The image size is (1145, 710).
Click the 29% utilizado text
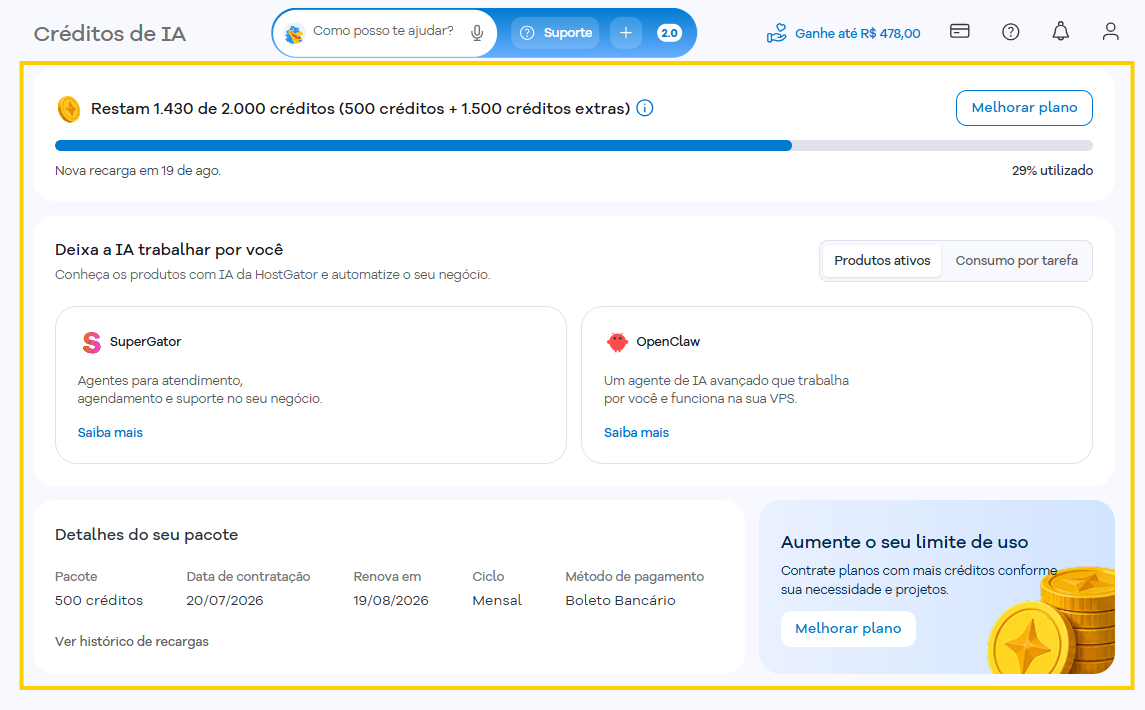click(1052, 171)
